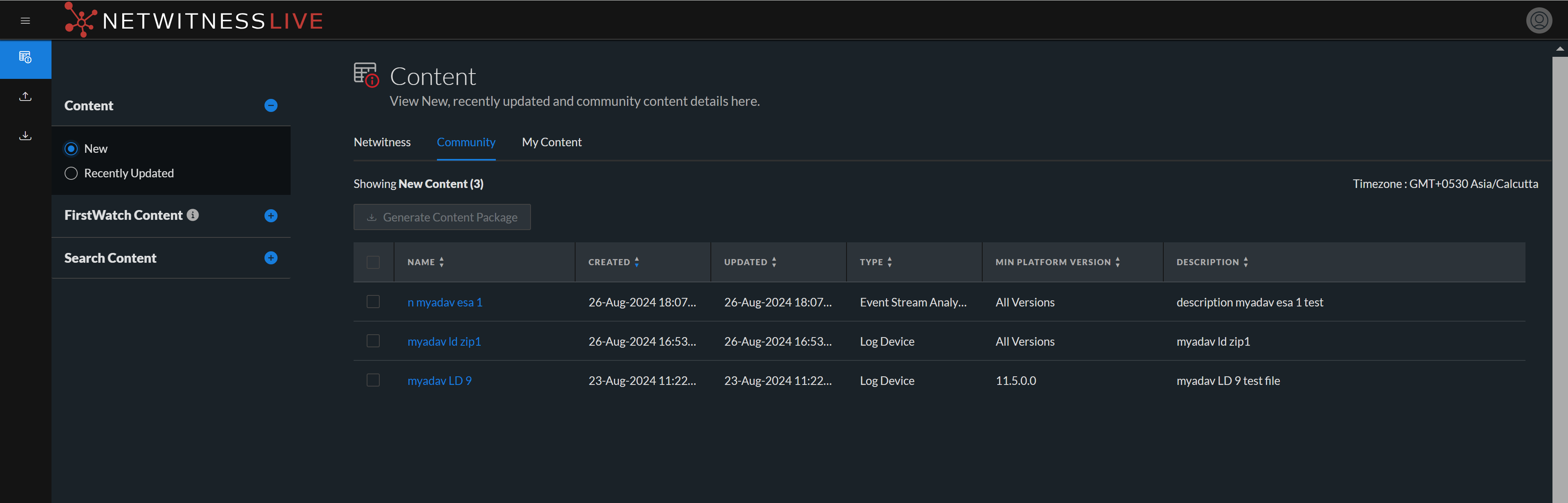Switch to the My Content tab
Screen dimensions: 1568x503
pos(551,142)
